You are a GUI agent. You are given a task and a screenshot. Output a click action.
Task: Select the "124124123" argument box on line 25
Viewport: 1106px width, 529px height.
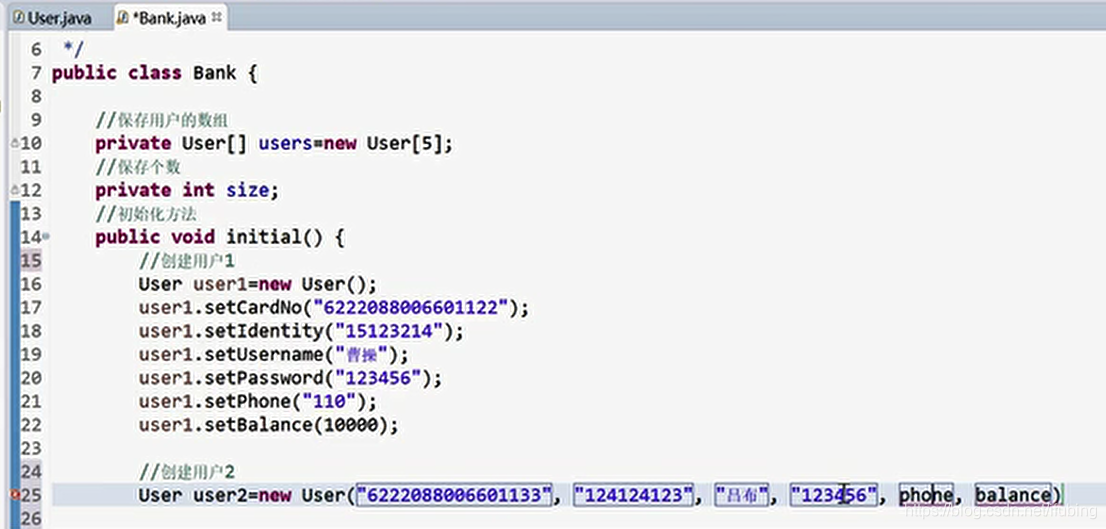pyautogui.click(x=634, y=495)
